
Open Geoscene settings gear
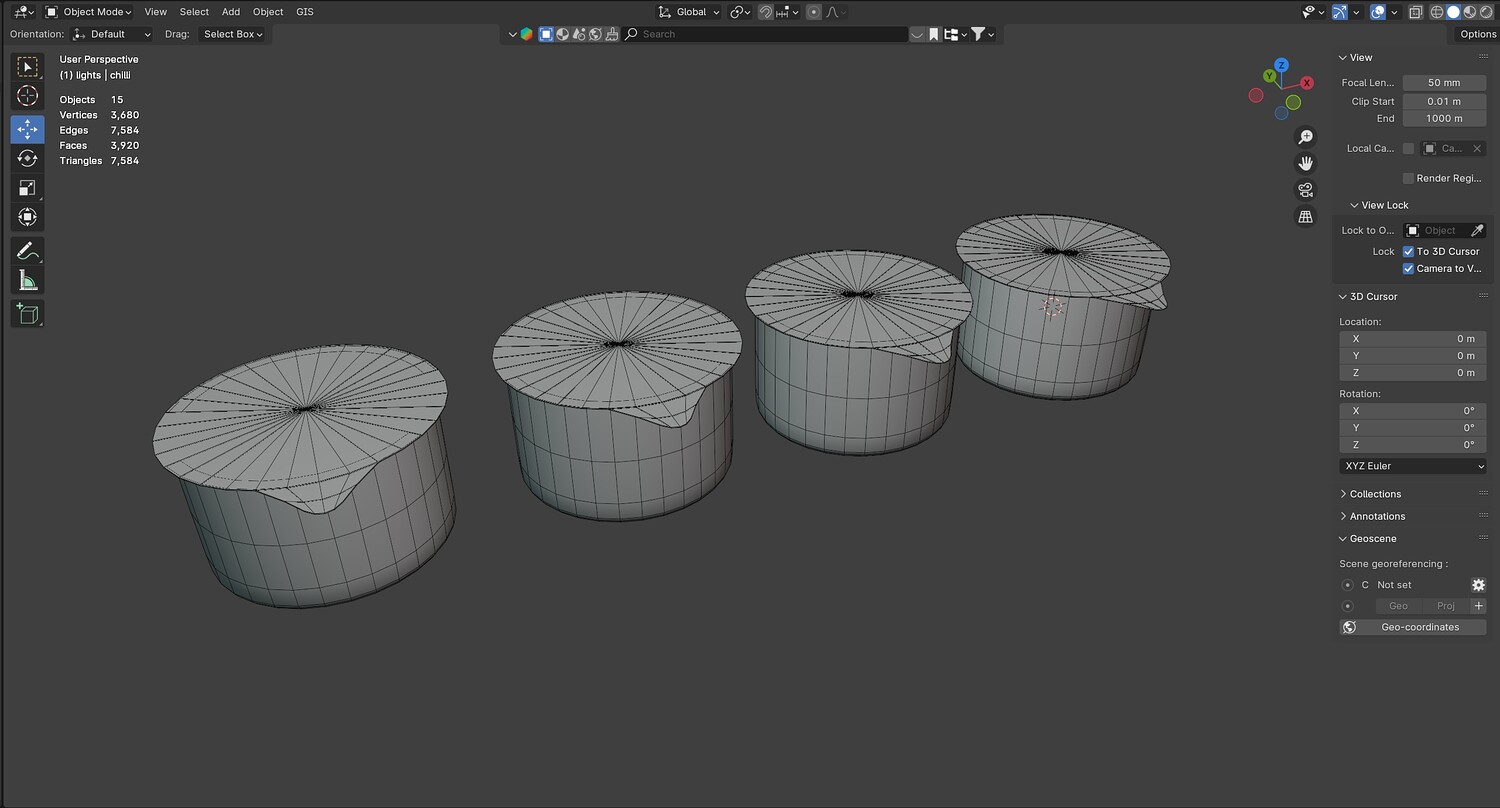pos(1478,585)
